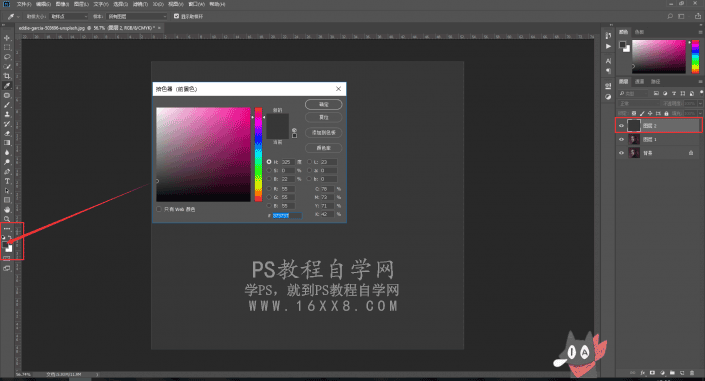Viewport: 705px width, 381px height.
Task: Open the layer blend mode dropdown
Action: click(639, 103)
